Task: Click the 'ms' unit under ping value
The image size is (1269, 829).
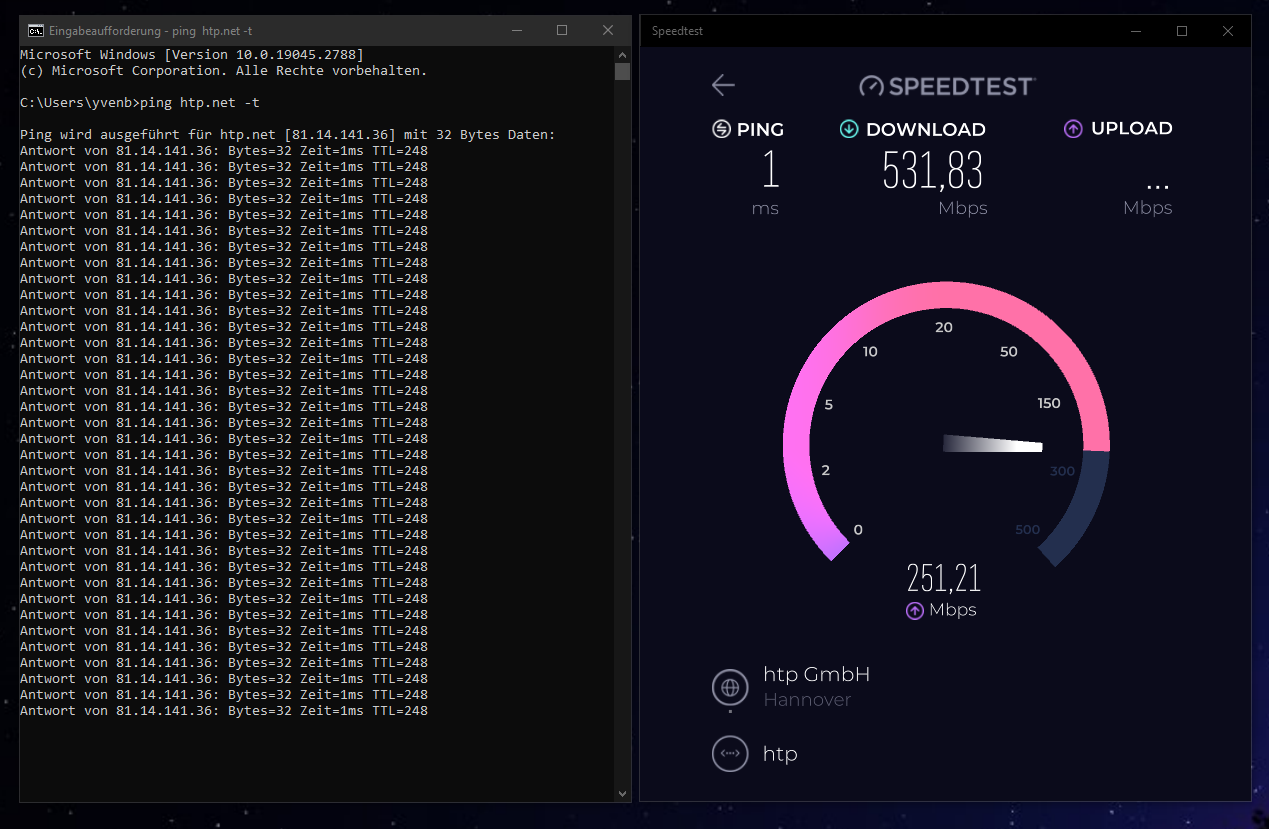Action: [765, 209]
